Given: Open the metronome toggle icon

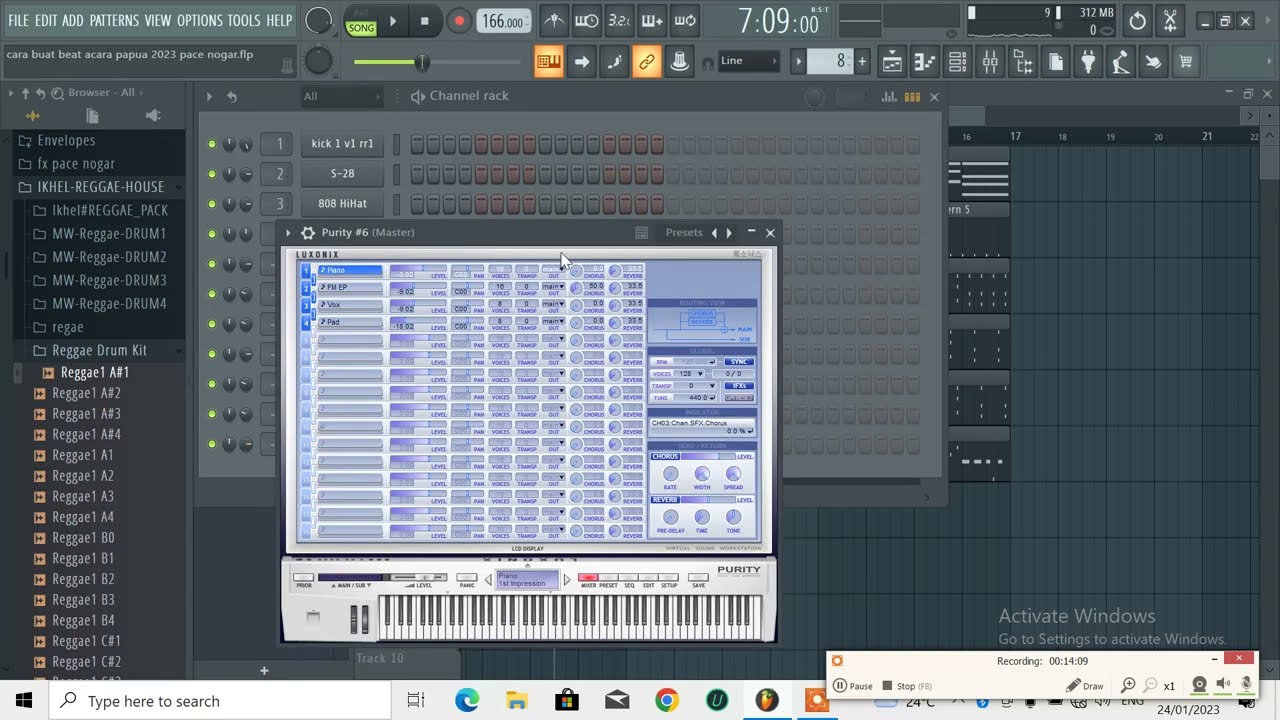Looking at the screenshot, I should point(553,21).
